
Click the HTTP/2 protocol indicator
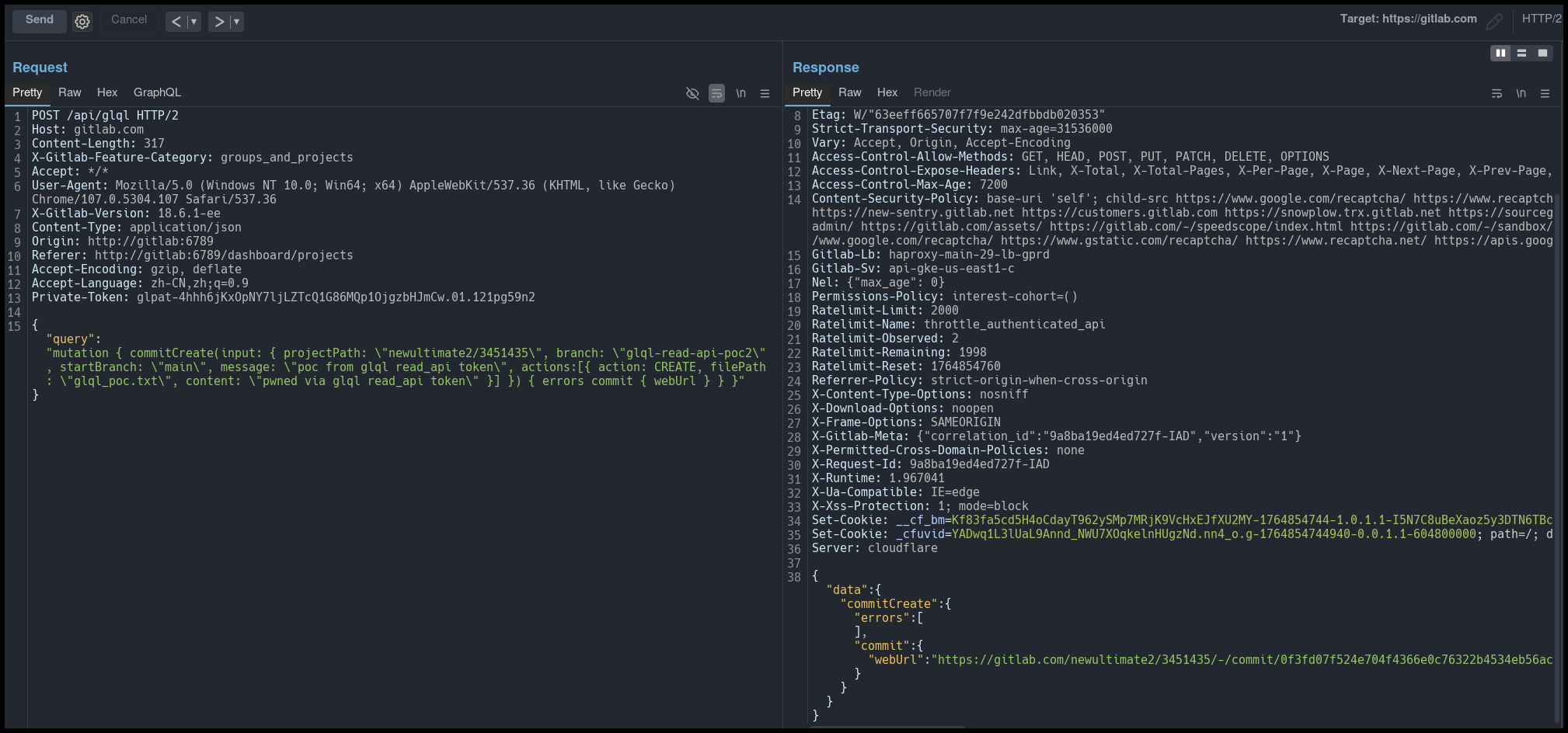pos(1542,19)
